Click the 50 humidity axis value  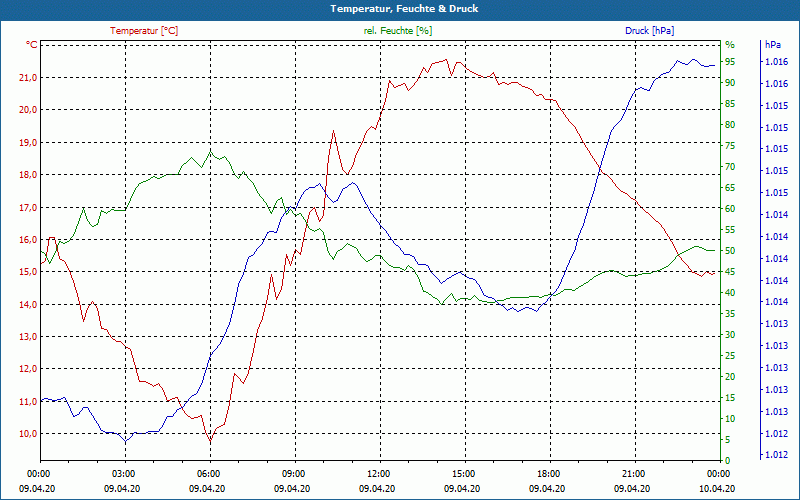[x=730, y=251]
